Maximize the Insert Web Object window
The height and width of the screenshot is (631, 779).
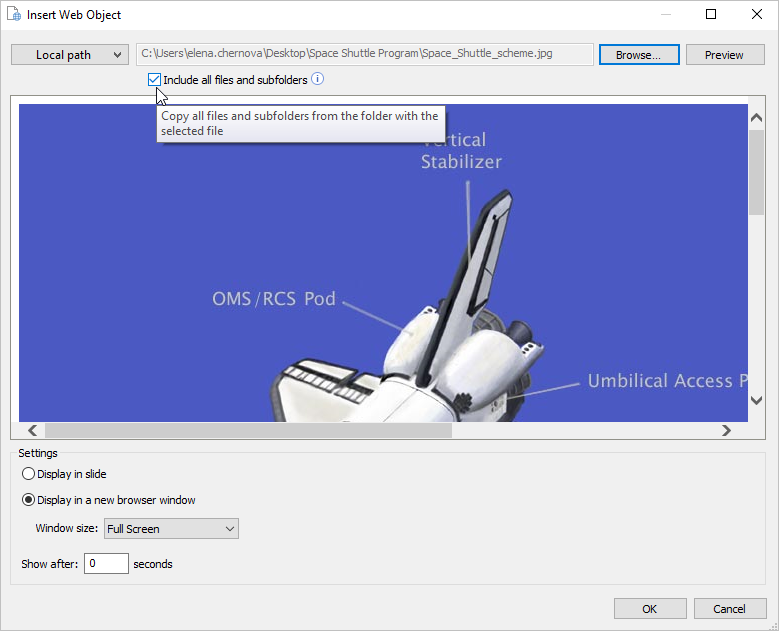coord(710,15)
